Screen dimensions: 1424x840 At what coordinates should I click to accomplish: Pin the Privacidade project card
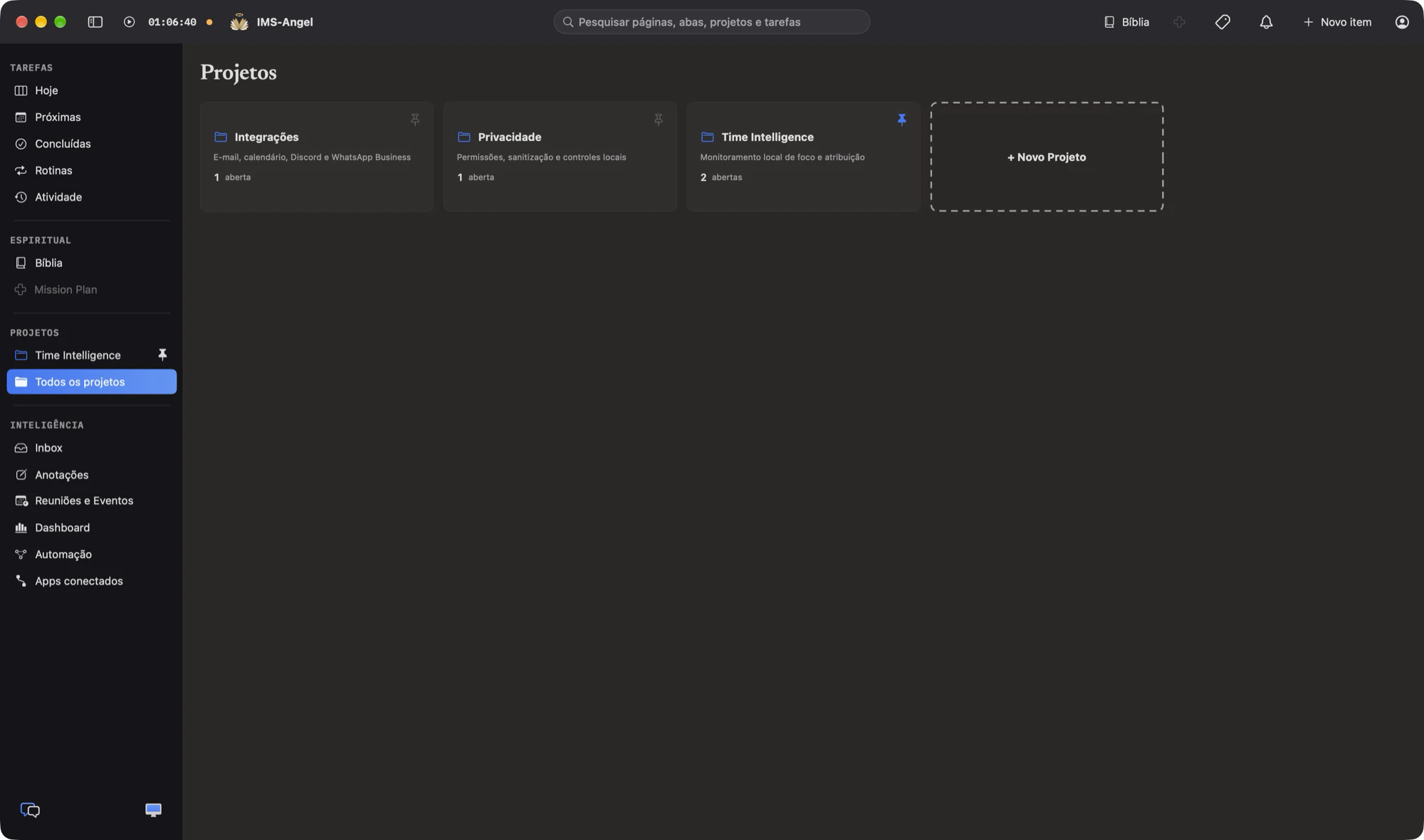pos(659,120)
